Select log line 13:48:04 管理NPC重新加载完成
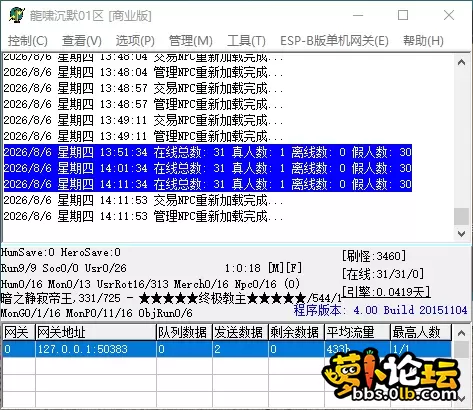473x410 pixels. [x=143, y=72]
